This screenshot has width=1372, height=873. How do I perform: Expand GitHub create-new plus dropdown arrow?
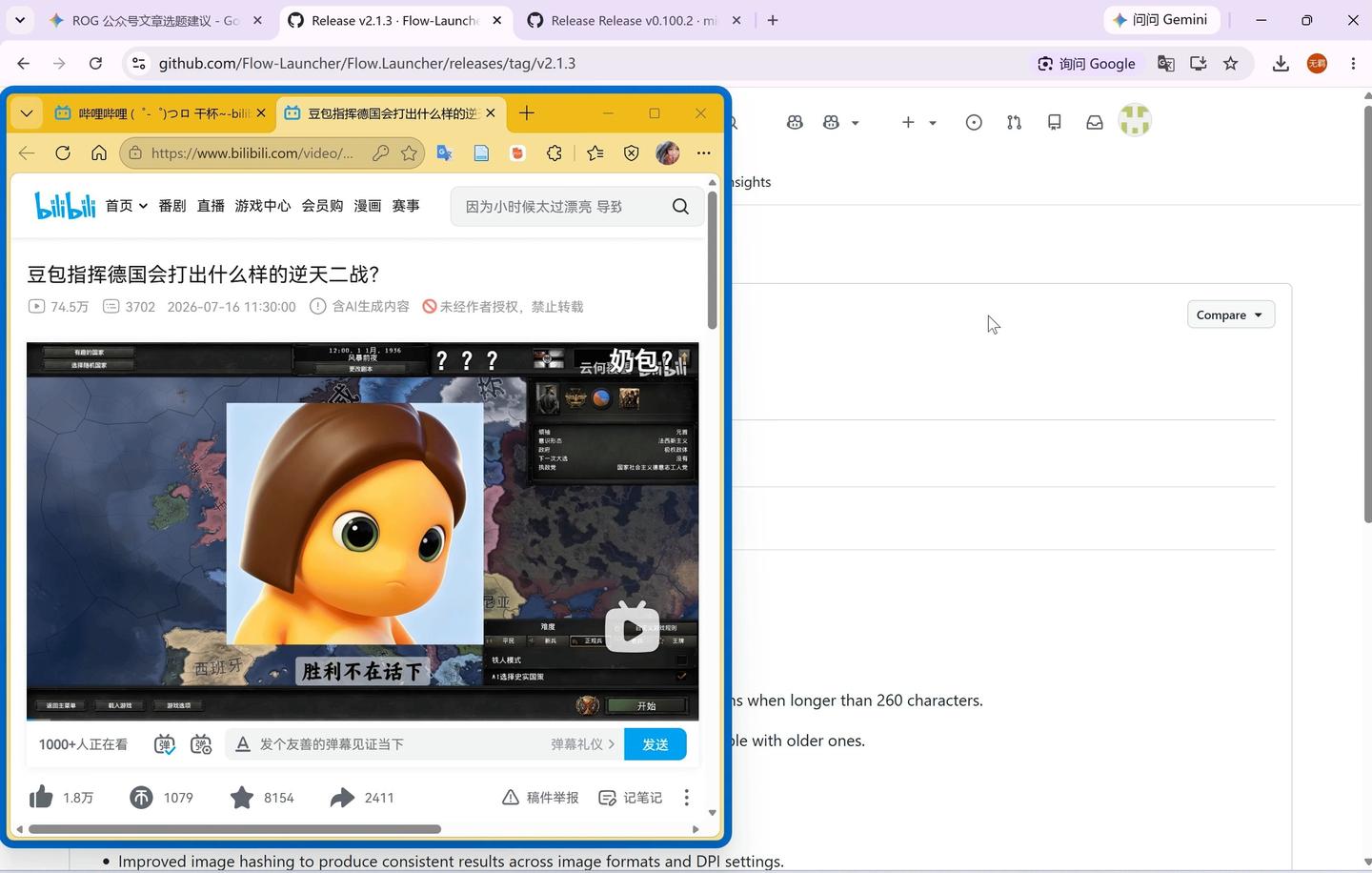coord(933,122)
